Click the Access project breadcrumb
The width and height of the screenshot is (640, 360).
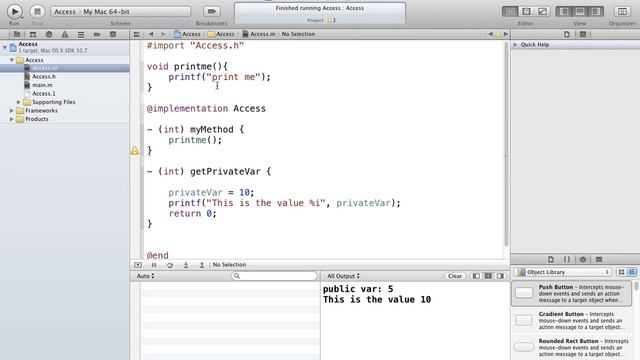(187, 34)
